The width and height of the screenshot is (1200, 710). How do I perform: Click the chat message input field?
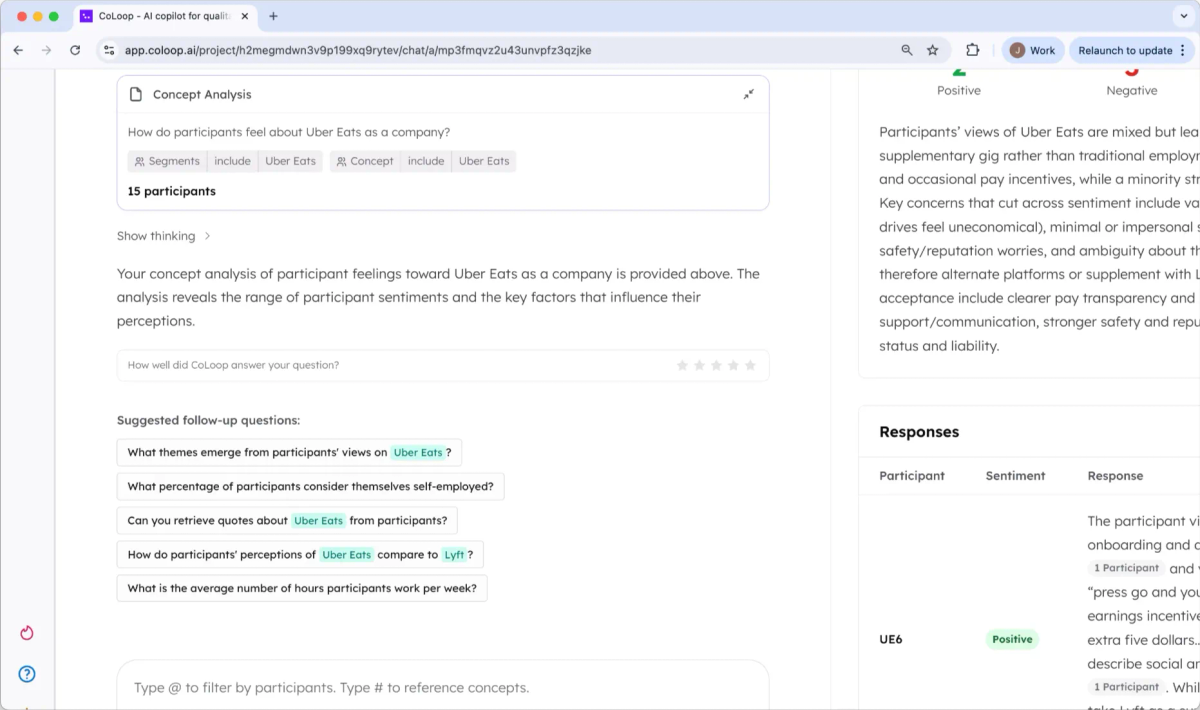[443, 687]
